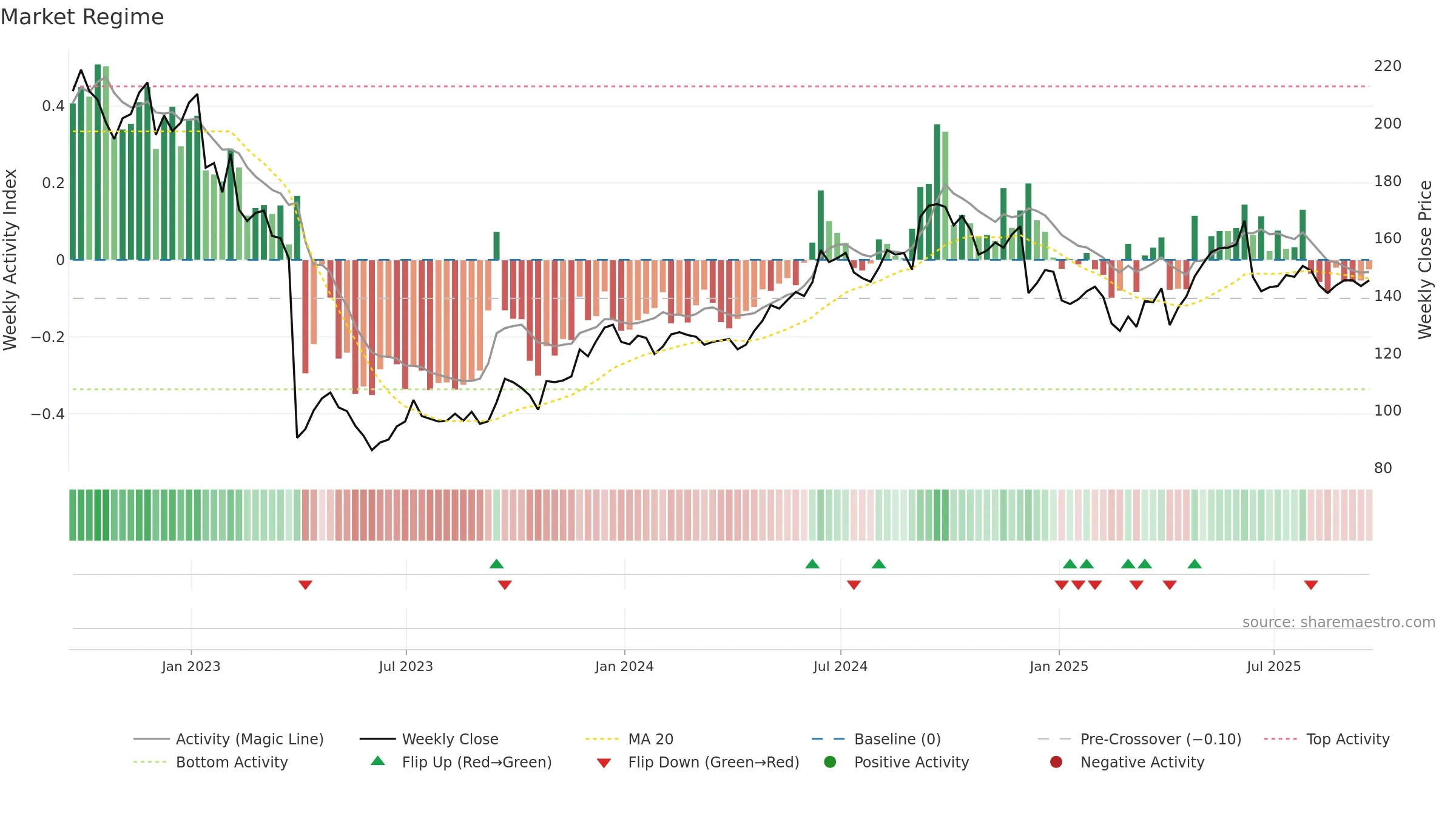Toggle the Baseline (0) legend entry
This screenshot has width=1456, height=819.
pyautogui.click(x=876, y=739)
